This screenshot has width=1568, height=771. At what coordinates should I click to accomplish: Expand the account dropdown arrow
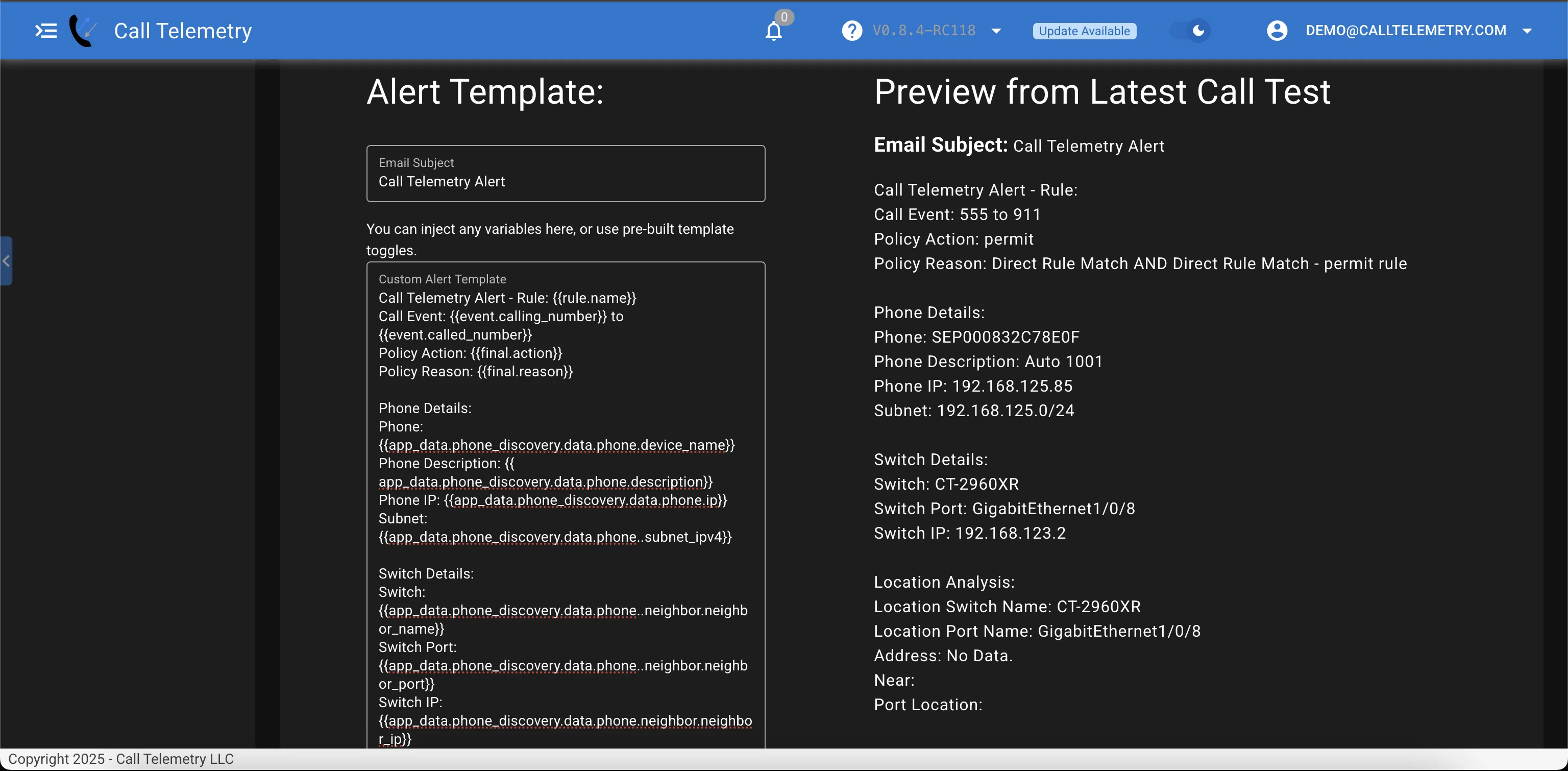[1527, 31]
